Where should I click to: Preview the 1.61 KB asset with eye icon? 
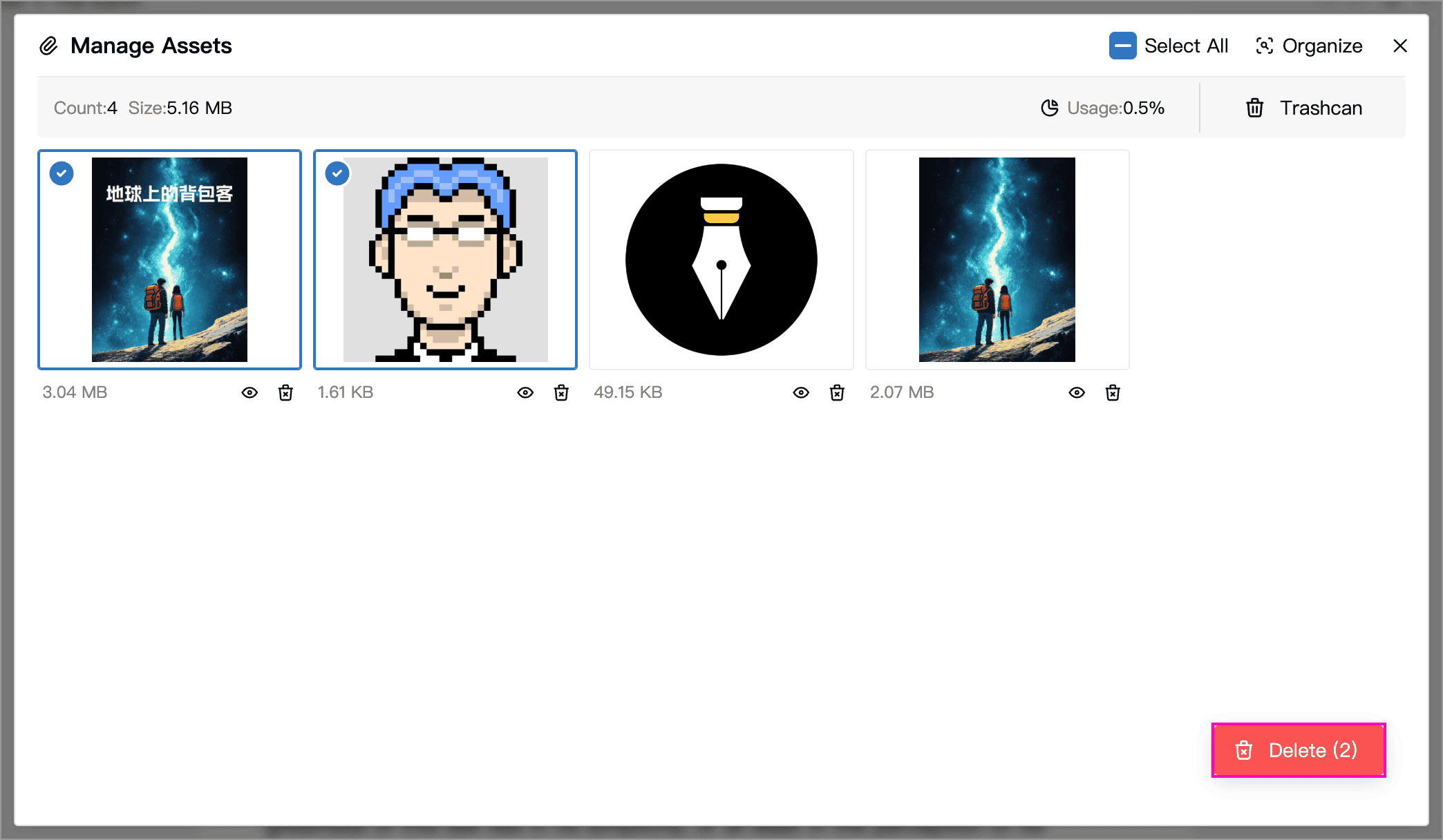pos(525,393)
